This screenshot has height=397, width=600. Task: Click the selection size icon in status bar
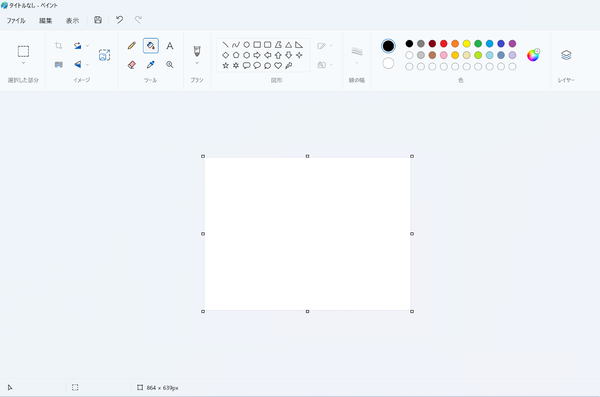click(75, 387)
